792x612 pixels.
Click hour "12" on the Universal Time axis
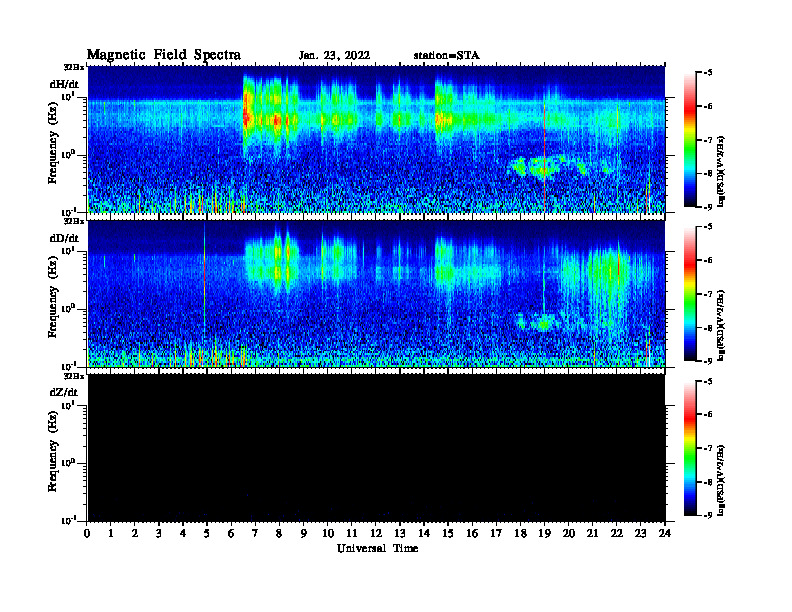376,533
